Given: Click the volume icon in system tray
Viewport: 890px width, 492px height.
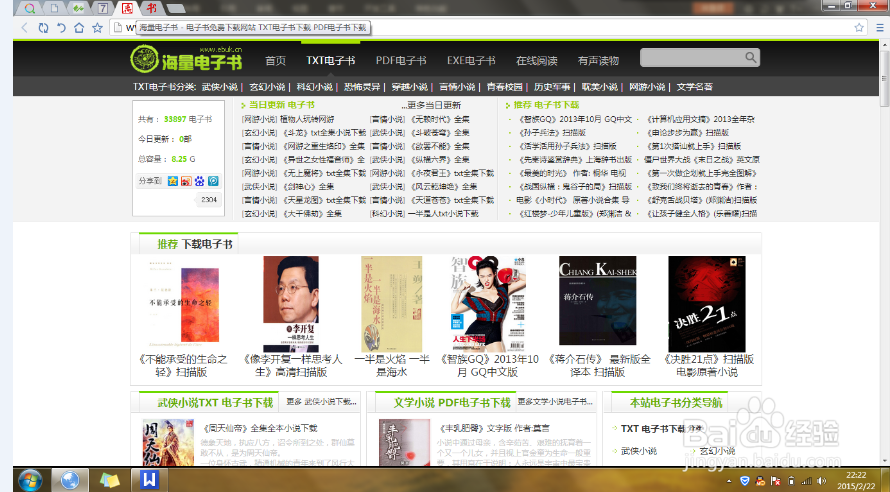Looking at the screenshot, I should click(x=821, y=481).
